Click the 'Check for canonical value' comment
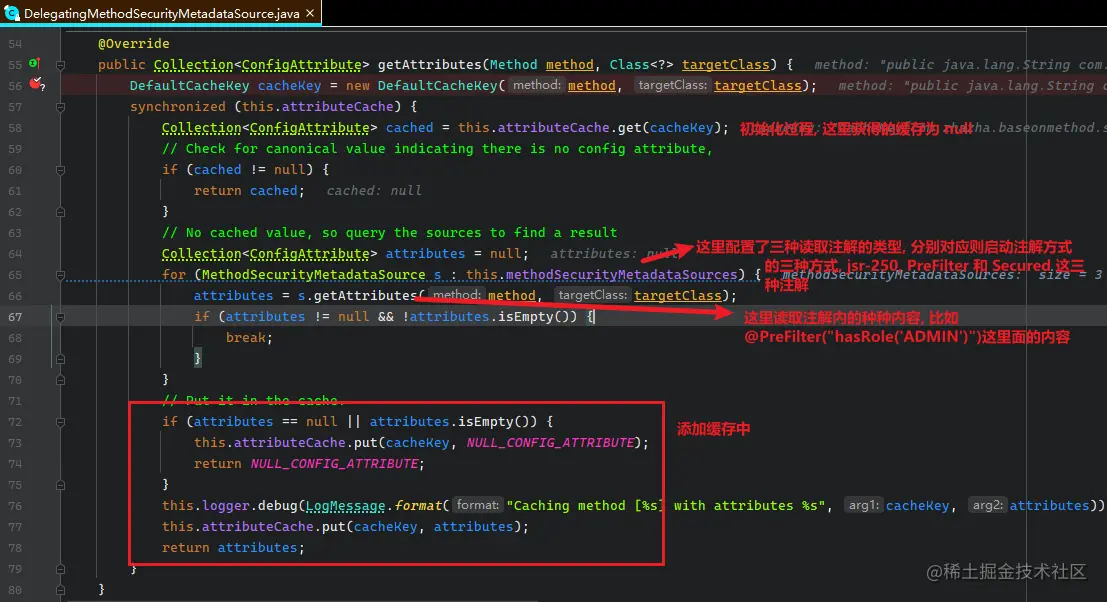Screen dimensions: 1107x602 [437, 149]
